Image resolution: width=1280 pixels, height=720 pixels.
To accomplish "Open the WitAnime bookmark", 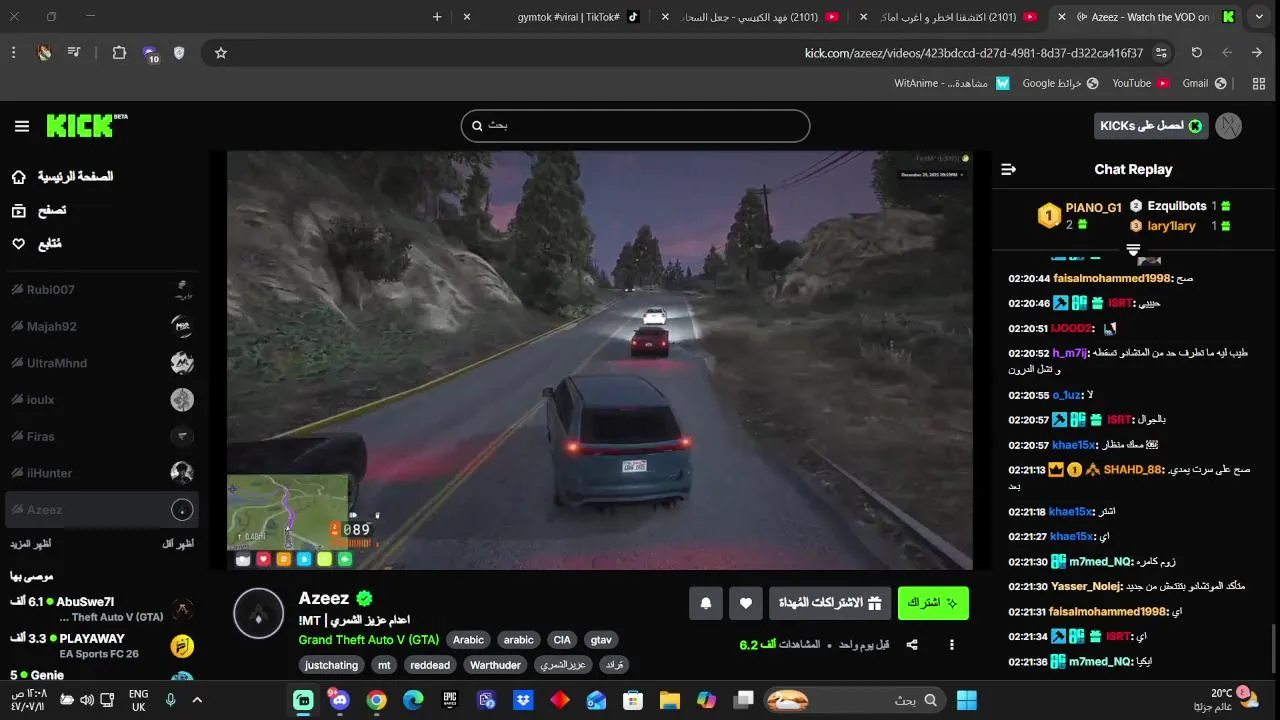I will 951,83.
